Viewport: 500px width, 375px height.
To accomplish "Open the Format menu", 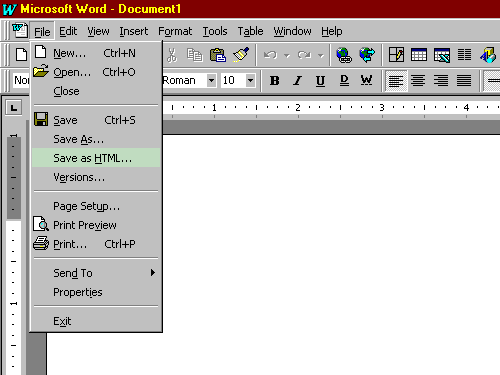I will [x=175, y=31].
